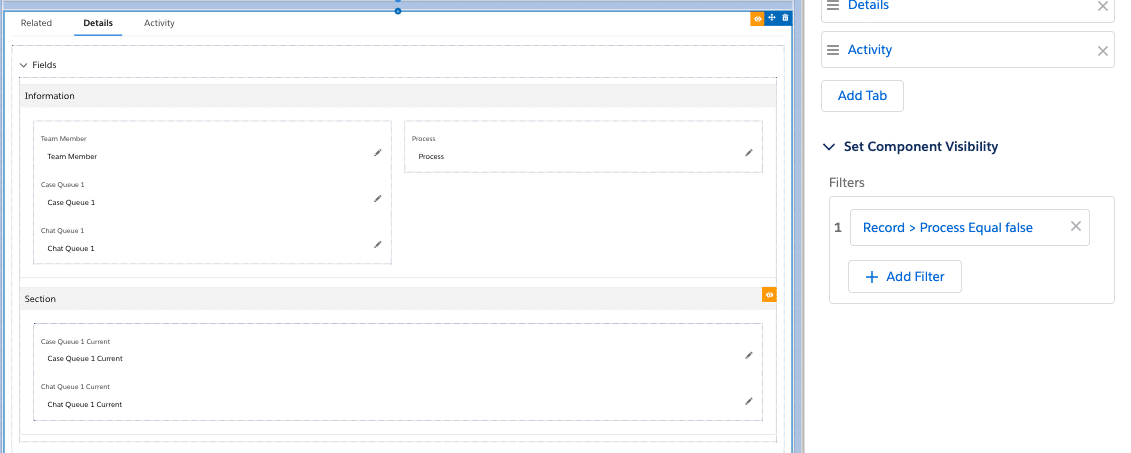
Task: Switch to the Related tab
Action: tap(36, 23)
